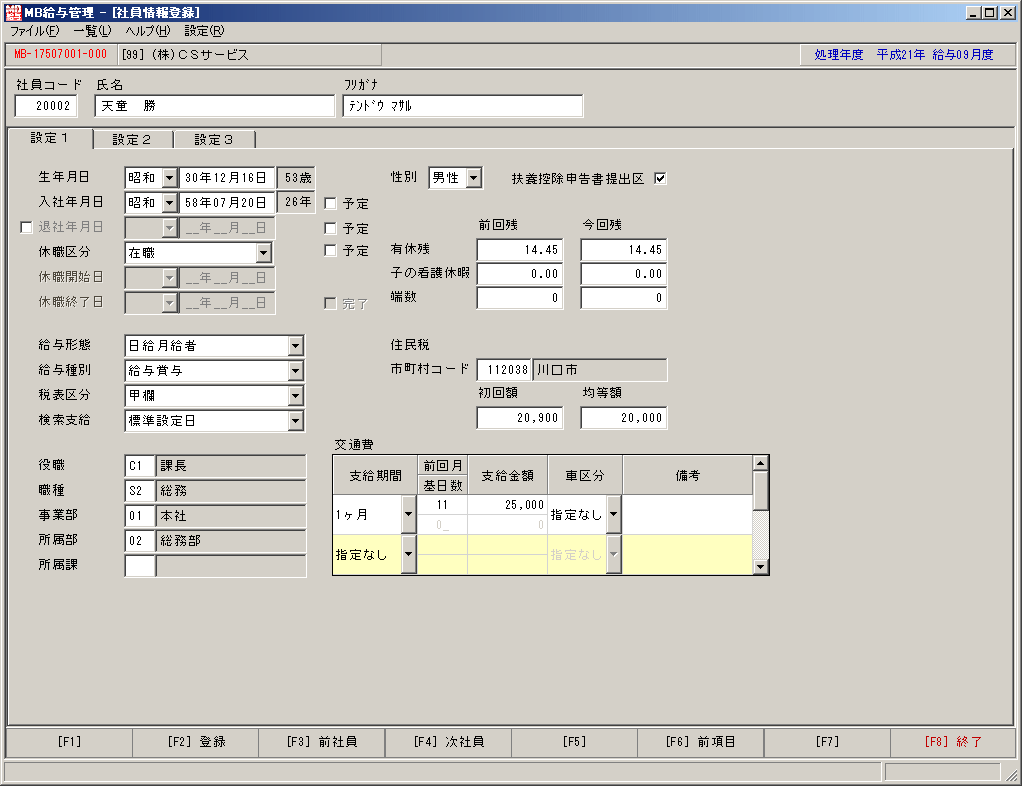Expand the 休職区分 dropdown showing 在職

pos(263,252)
